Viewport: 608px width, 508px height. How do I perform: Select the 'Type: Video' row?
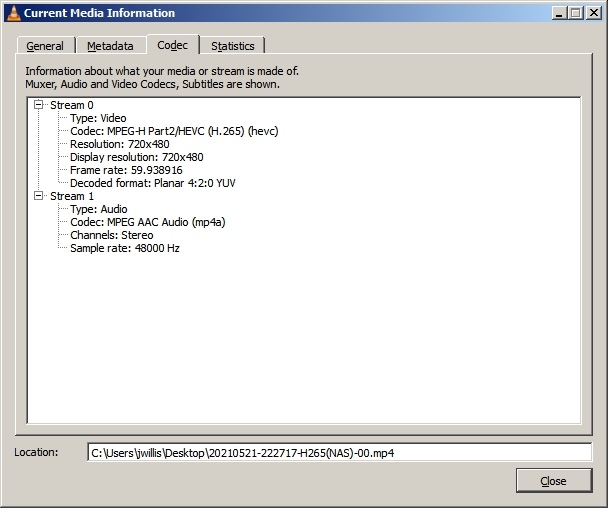coord(98,118)
